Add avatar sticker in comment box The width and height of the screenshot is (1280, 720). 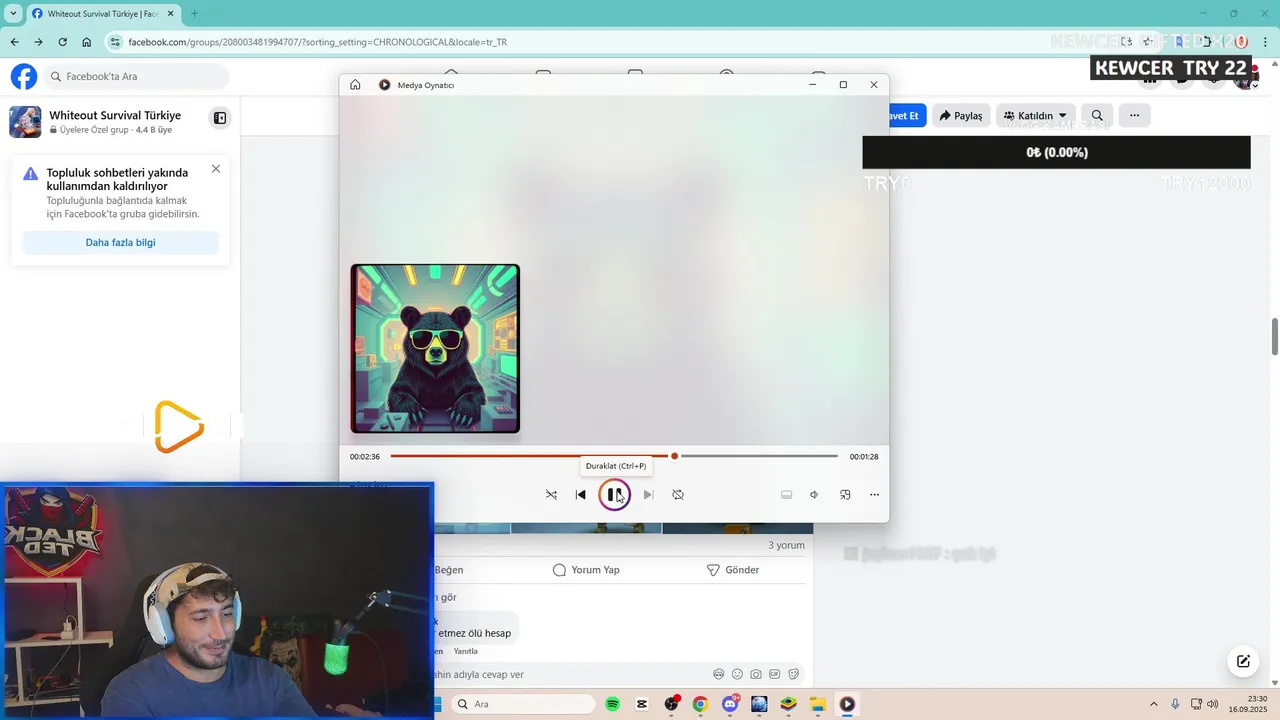click(x=718, y=674)
